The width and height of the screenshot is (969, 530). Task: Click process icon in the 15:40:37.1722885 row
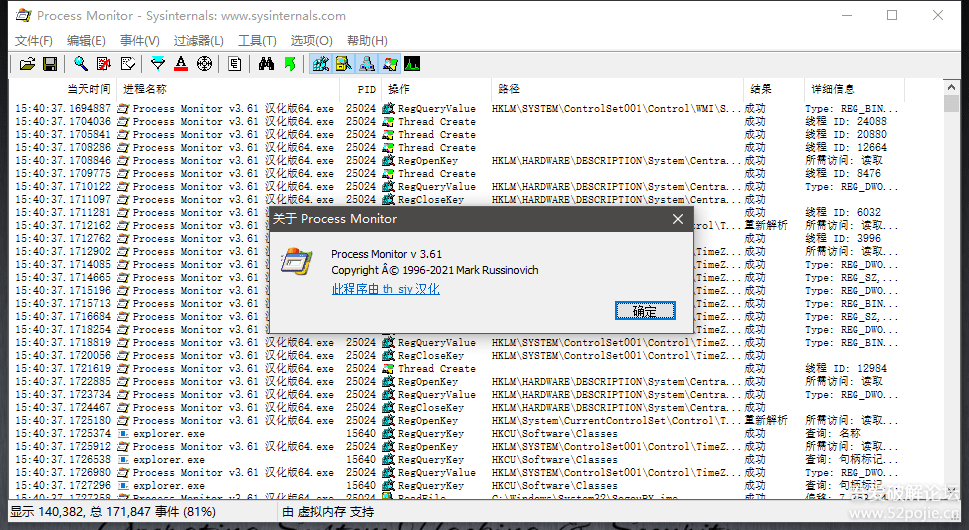(x=123, y=382)
